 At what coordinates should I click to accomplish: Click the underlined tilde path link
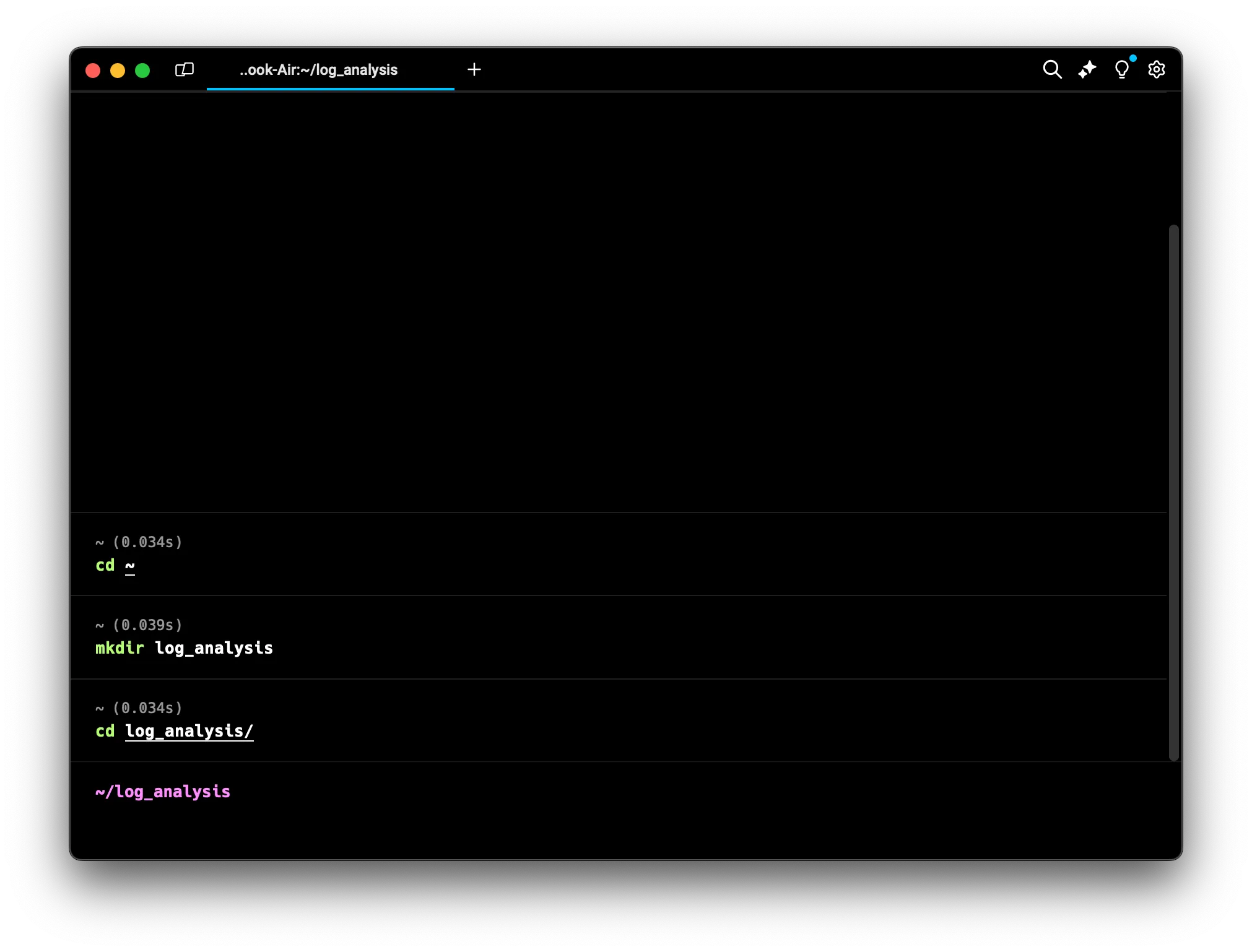[130, 565]
